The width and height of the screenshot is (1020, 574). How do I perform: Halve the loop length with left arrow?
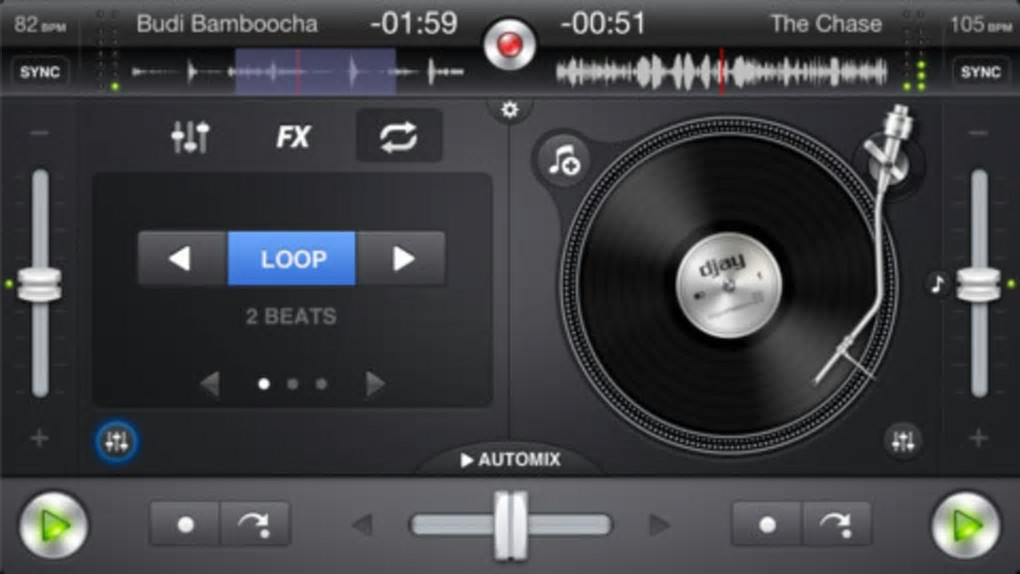point(182,258)
